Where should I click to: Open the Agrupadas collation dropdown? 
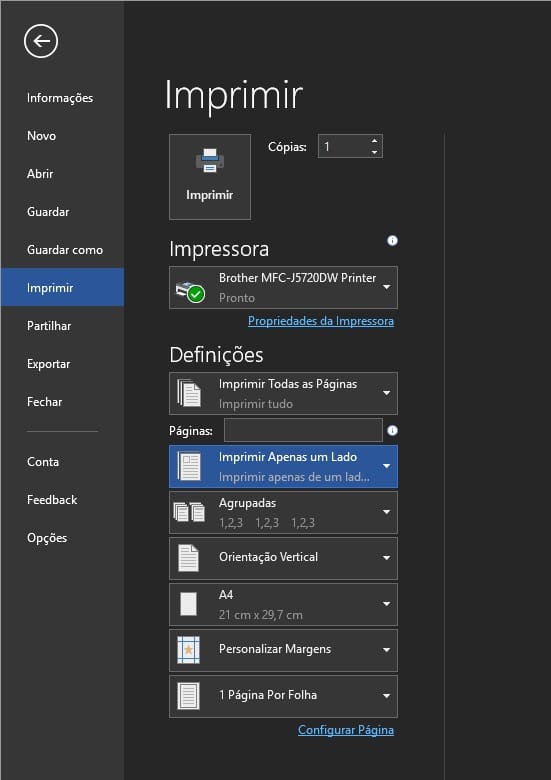[x=283, y=512]
